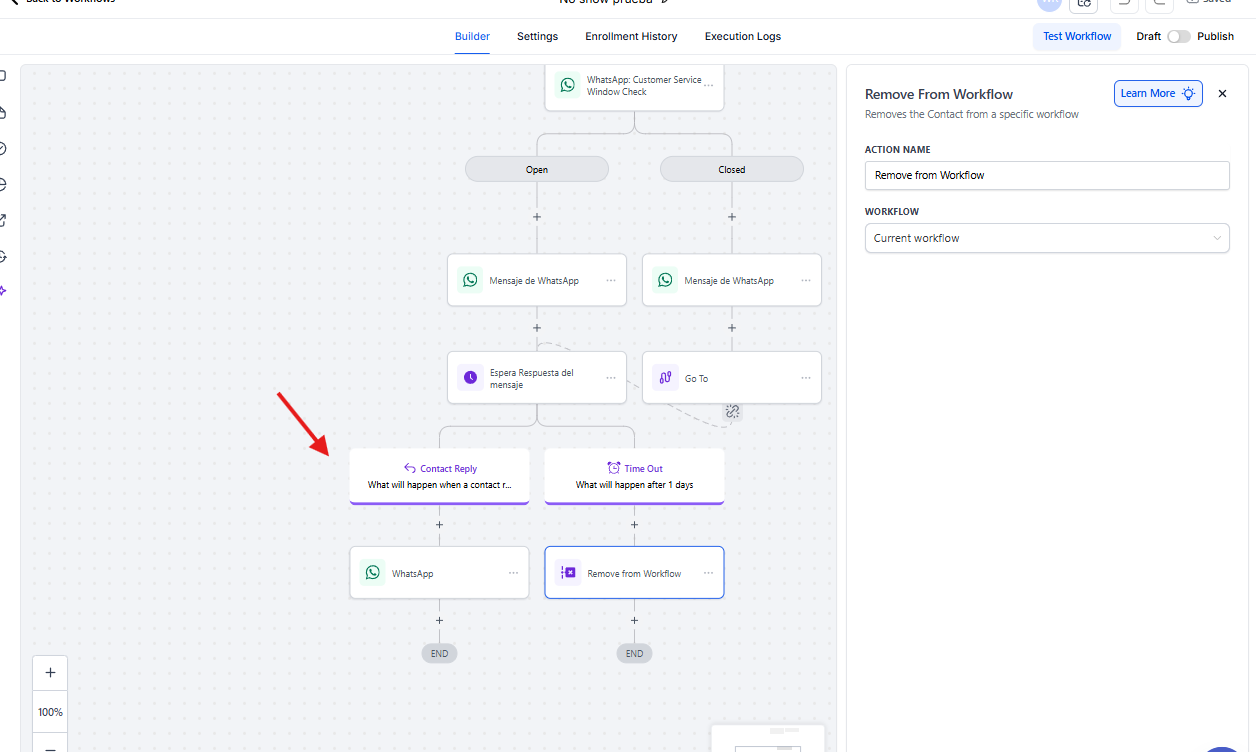Click the Remove from Workflow node icon
The image size is (1256, 752).
click(568, 573)
